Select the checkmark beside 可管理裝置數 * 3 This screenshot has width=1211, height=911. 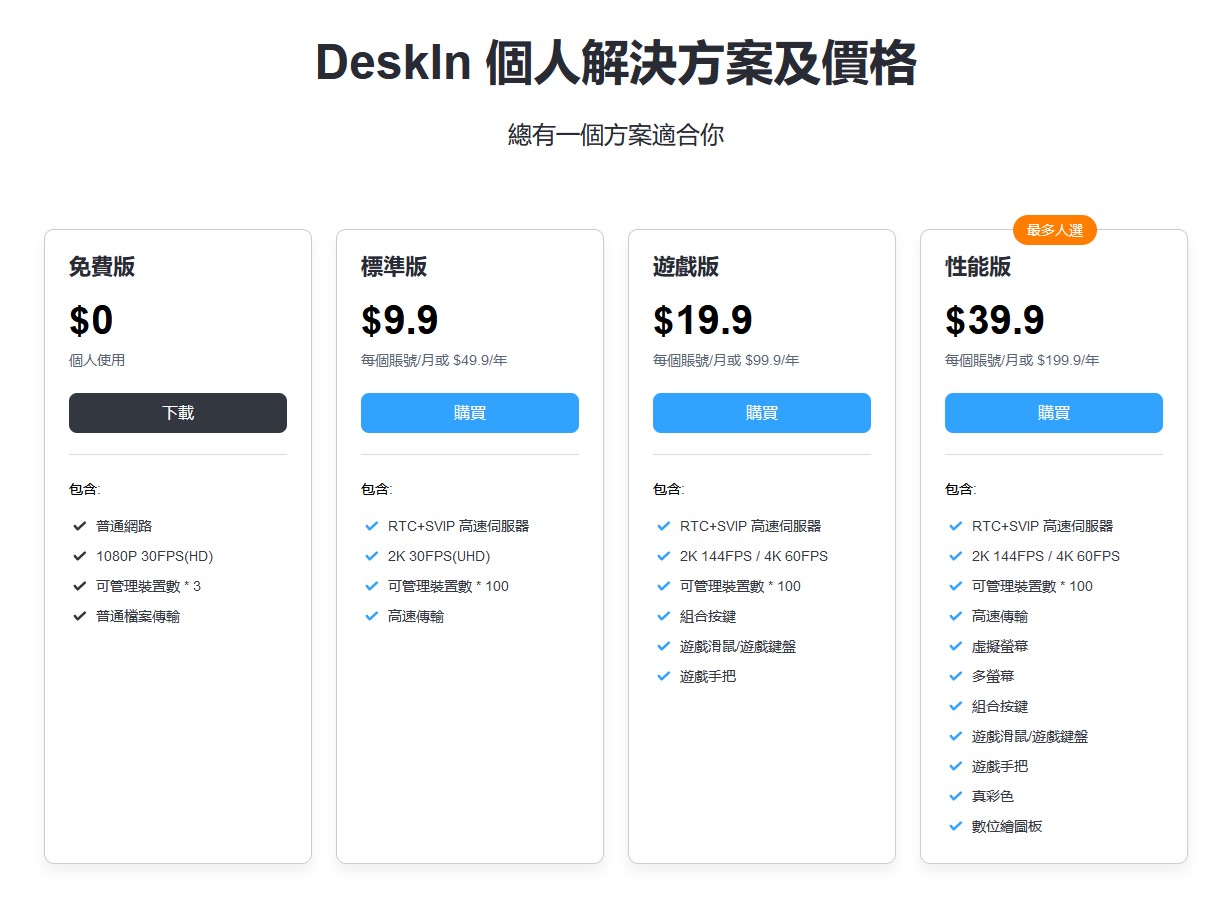80,586
